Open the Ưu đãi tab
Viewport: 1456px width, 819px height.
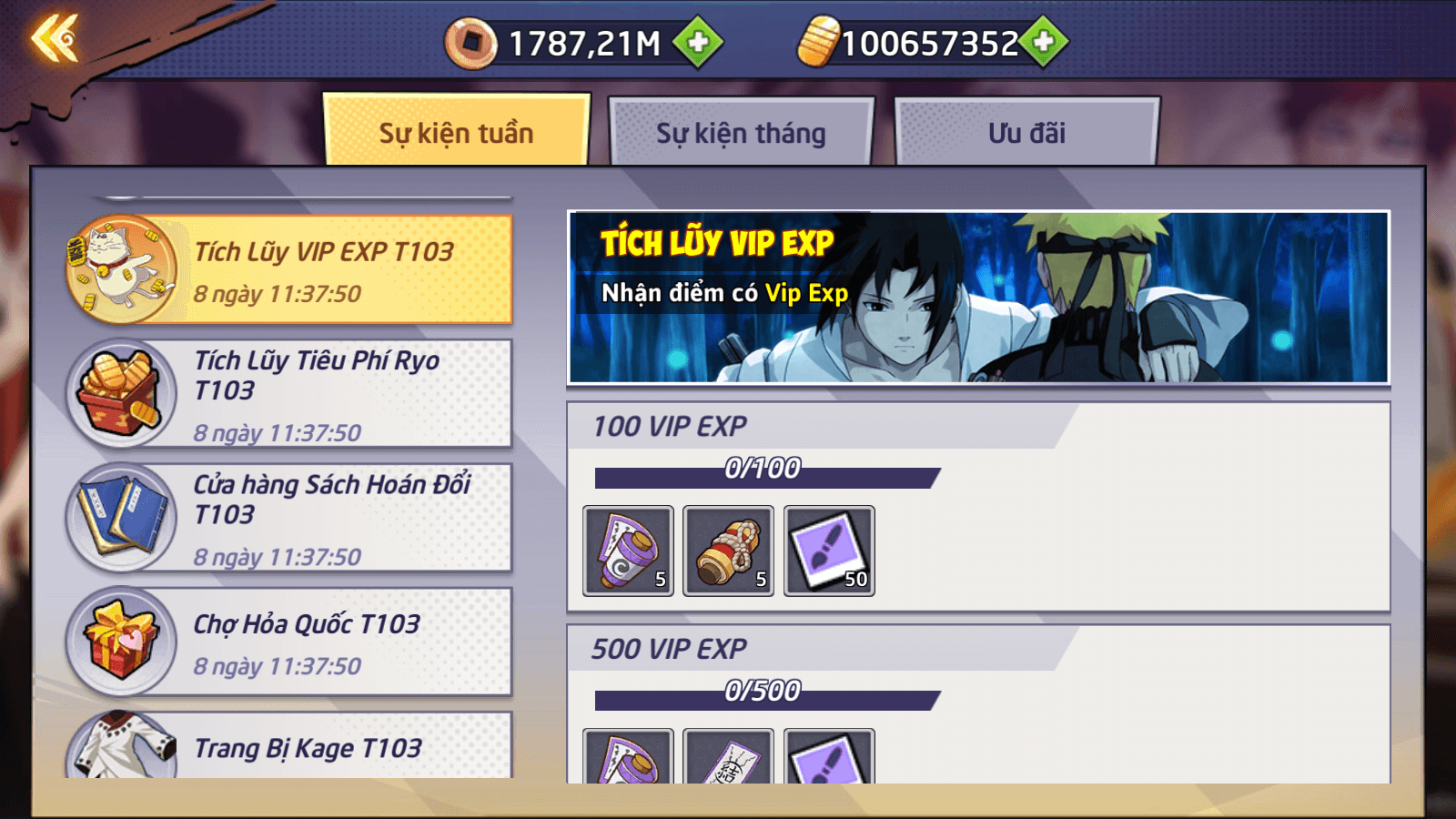click(1027, 132)
